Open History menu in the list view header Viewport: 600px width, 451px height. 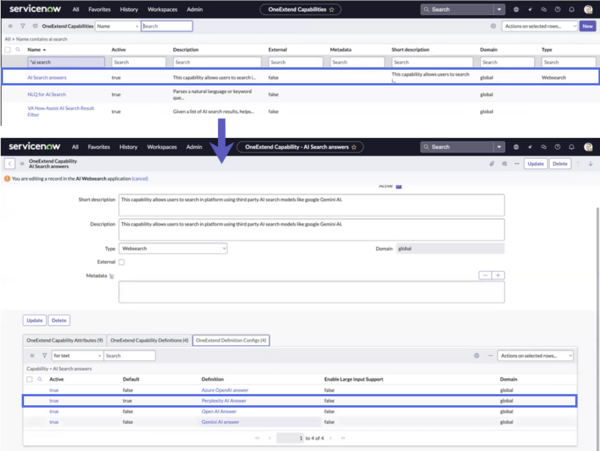click(129, 9)
